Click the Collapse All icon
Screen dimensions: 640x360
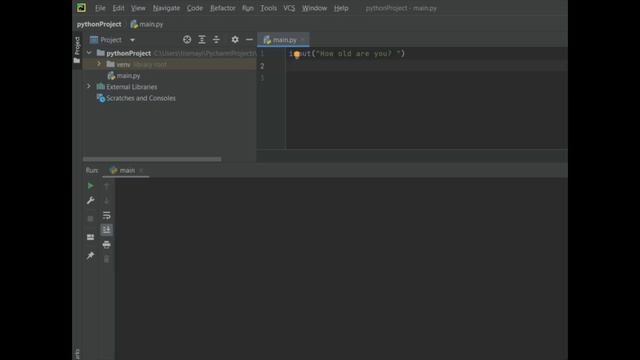tap(216, 40)
